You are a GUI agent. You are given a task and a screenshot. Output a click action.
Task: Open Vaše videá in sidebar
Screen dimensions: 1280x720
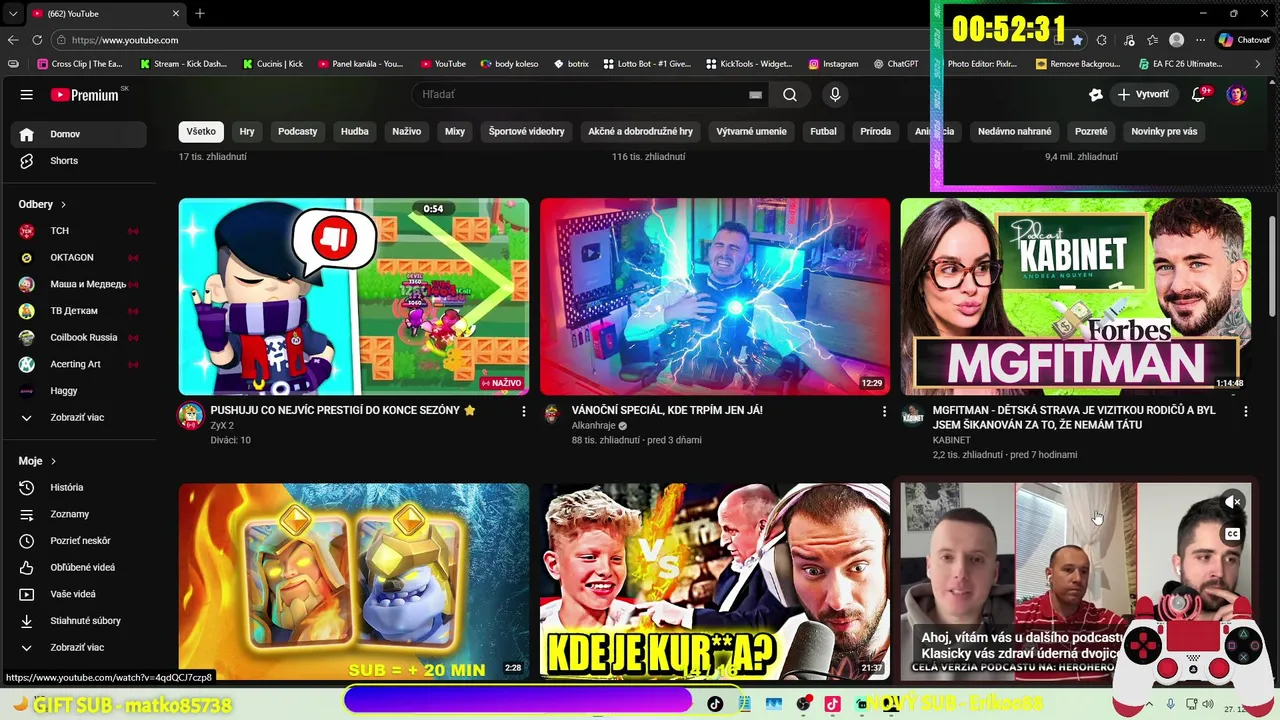point(78,594)
